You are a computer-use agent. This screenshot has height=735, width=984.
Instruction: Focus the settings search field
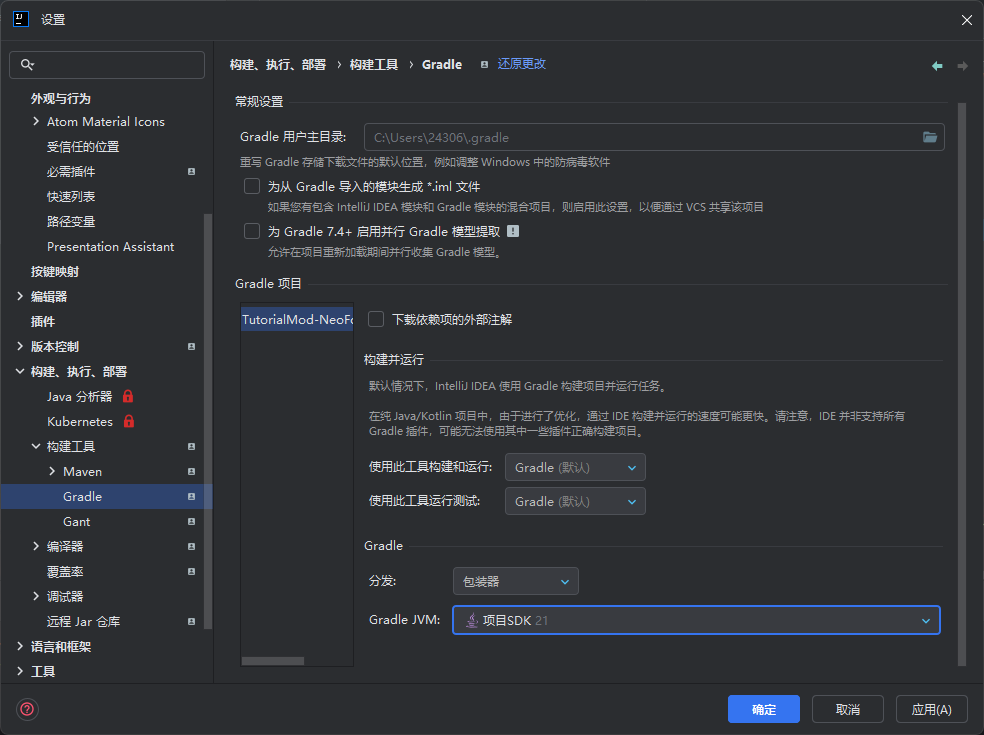click(x=107, y=65)
